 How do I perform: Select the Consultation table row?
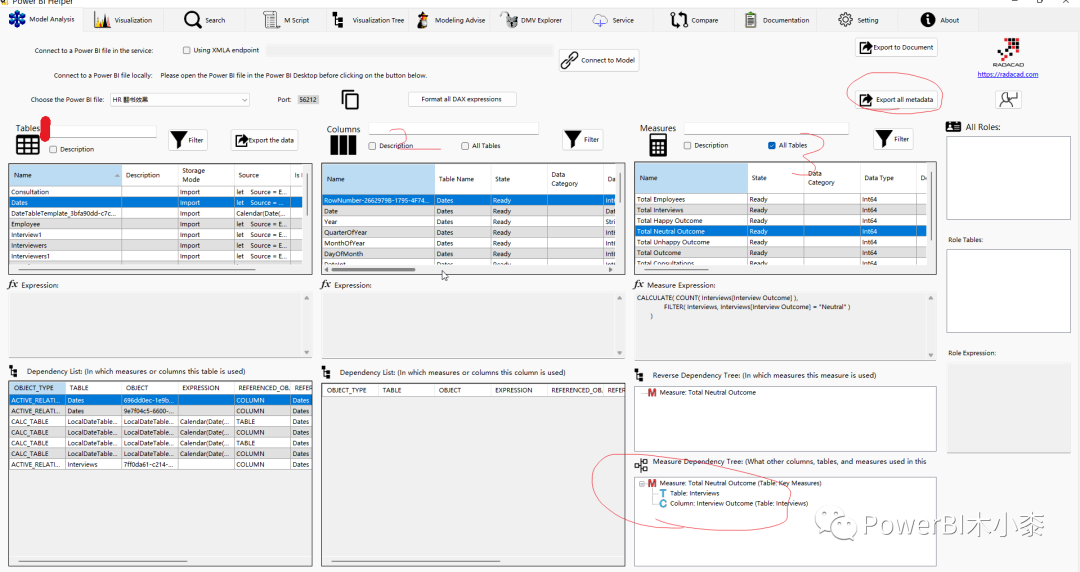[156, 192]
